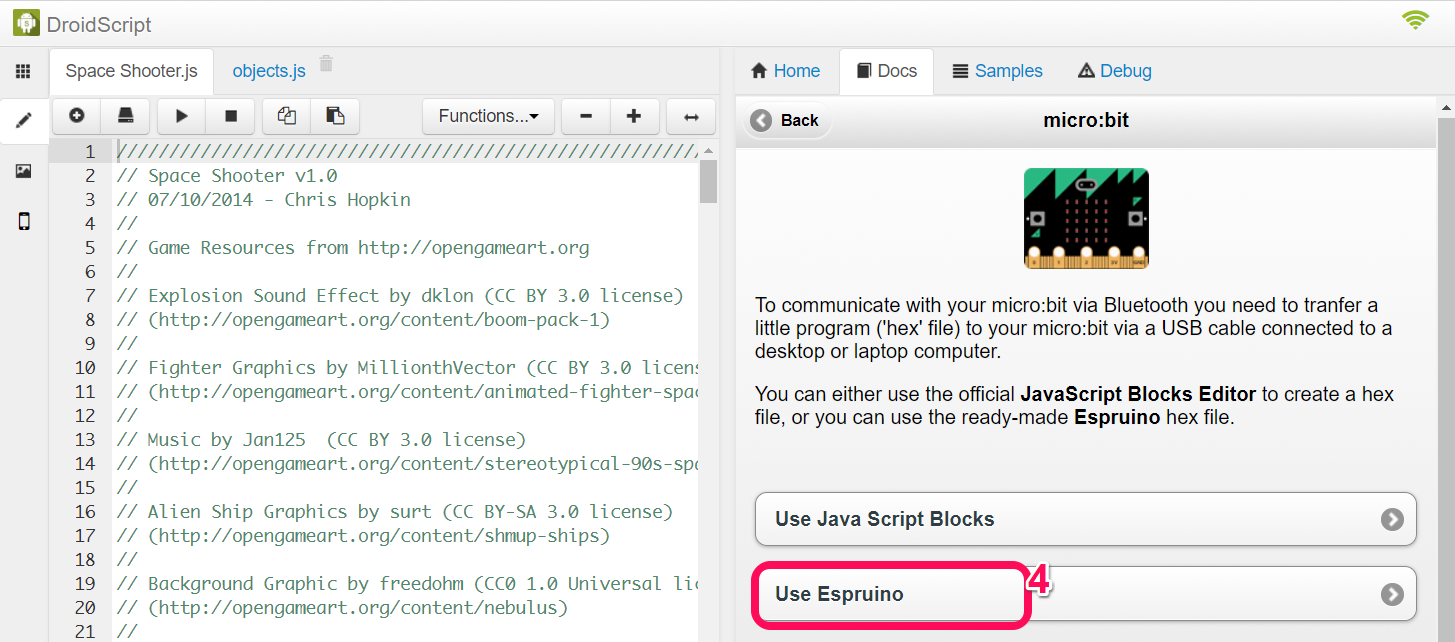Screen dimensions: 1455x642
Task: Decrease font size with minus button
Action: [x=586, y=116]
